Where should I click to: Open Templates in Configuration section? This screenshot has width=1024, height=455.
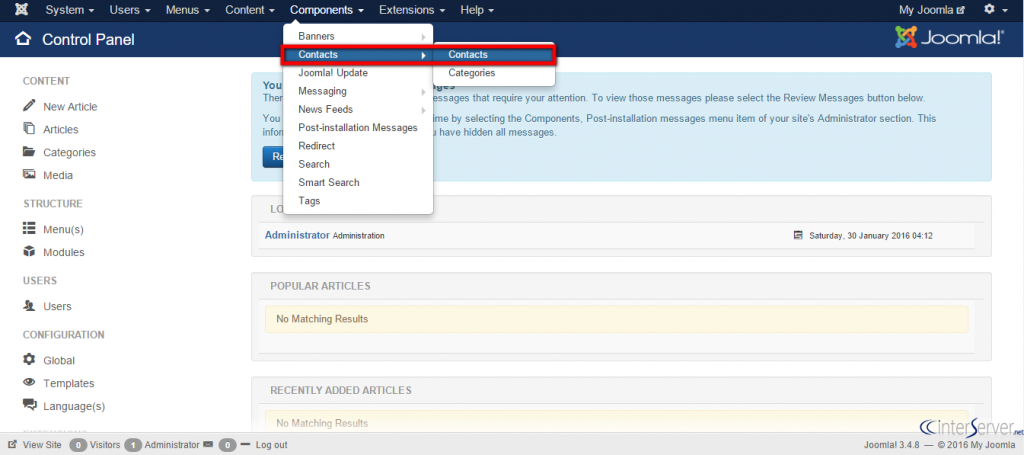69,383
